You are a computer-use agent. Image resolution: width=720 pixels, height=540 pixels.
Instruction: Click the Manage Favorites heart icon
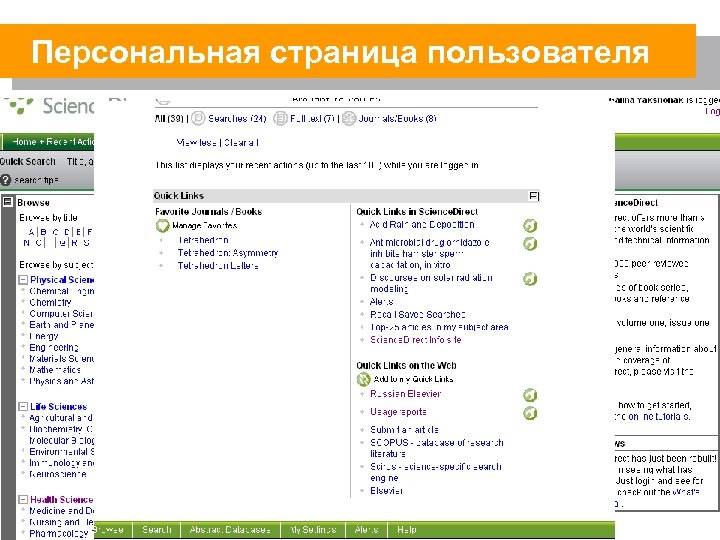pos(163,225)
